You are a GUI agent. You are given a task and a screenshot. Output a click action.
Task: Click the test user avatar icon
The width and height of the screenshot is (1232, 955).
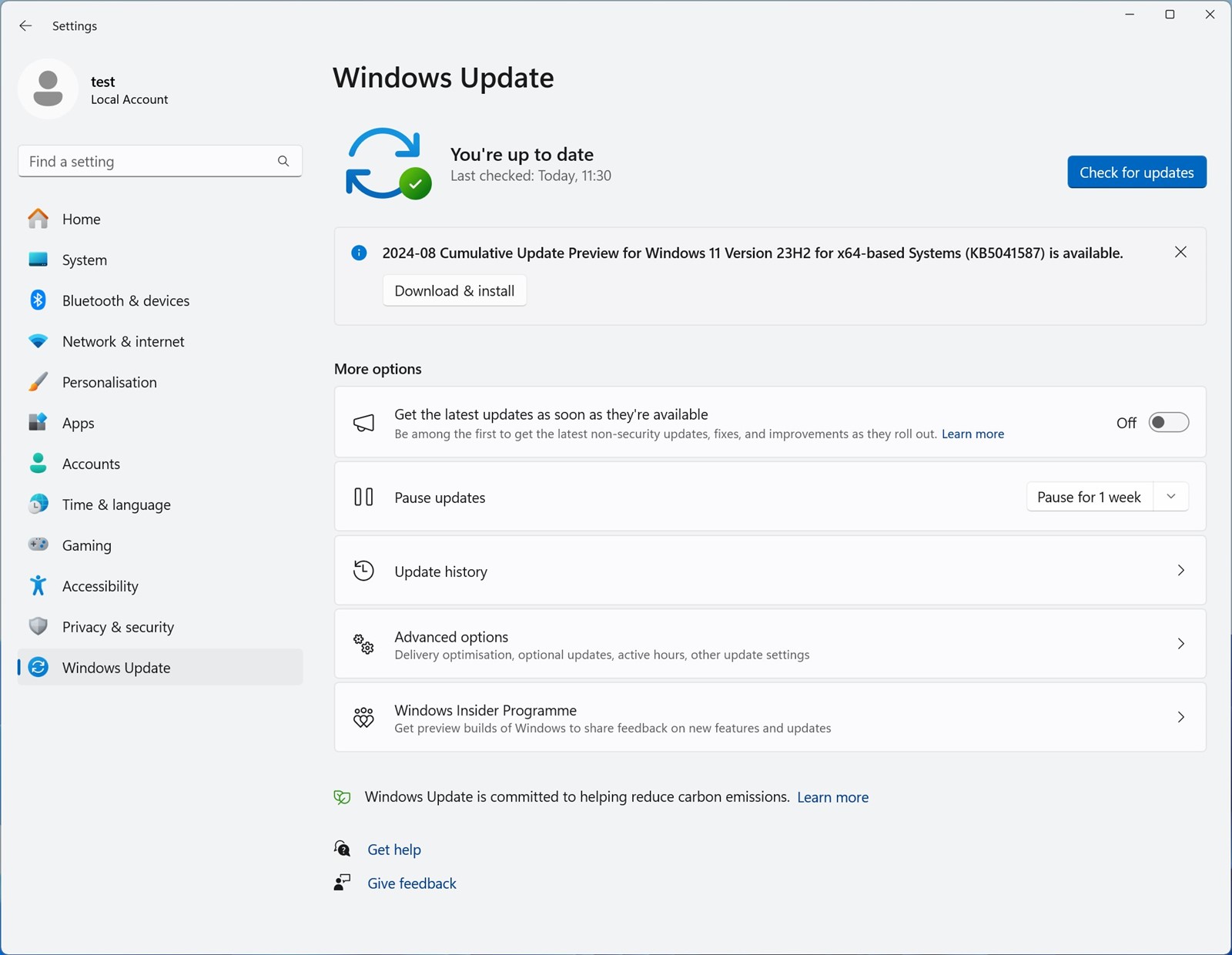point(48,89)
